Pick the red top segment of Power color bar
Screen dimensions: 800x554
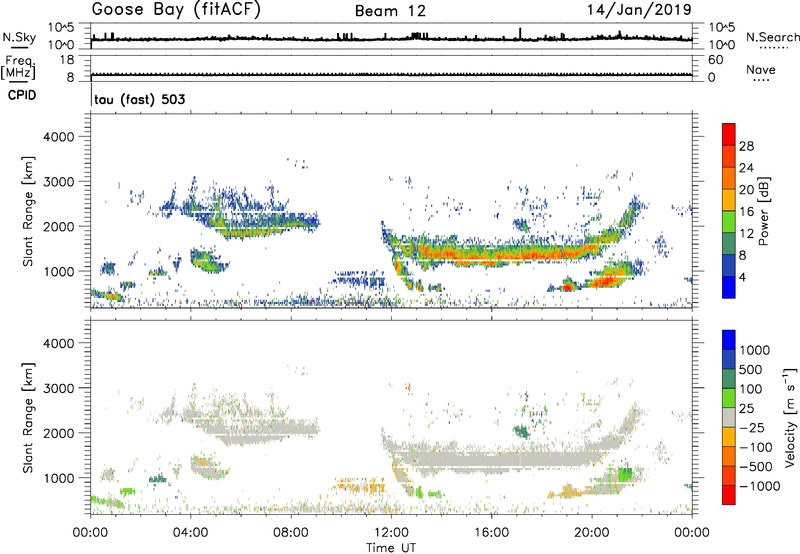pos(729,135)
